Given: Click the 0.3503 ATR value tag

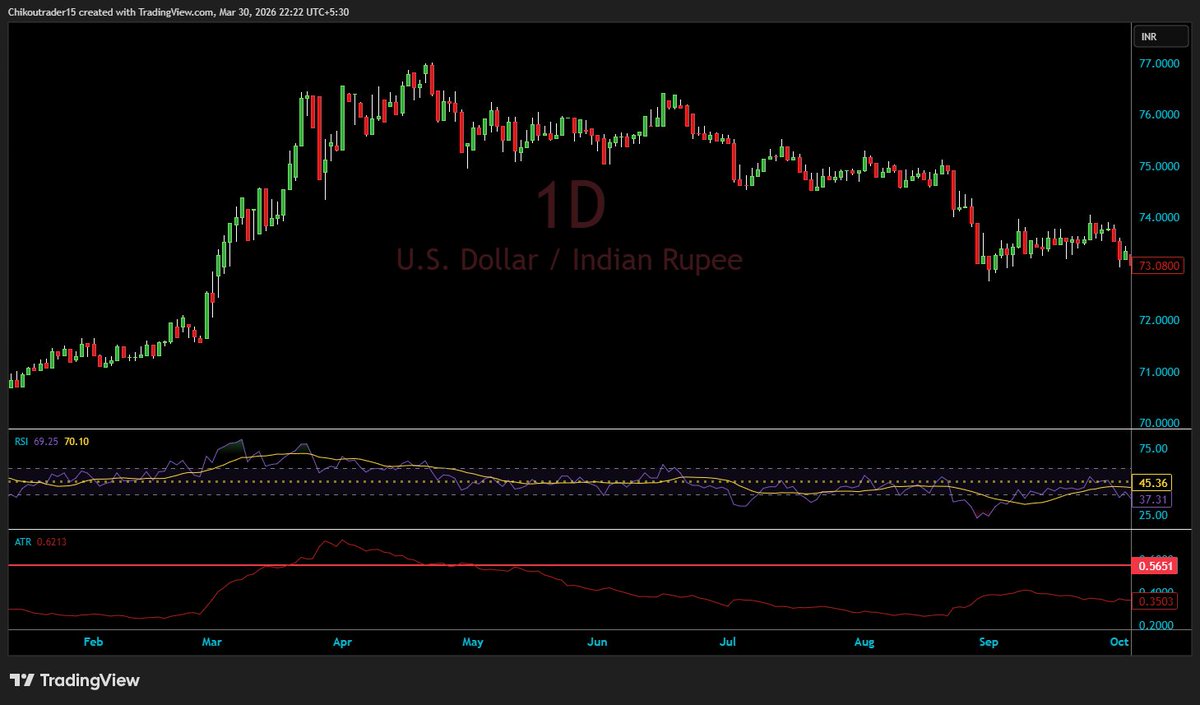Looking at the screenshot, I should click(x=1155, y=602).
